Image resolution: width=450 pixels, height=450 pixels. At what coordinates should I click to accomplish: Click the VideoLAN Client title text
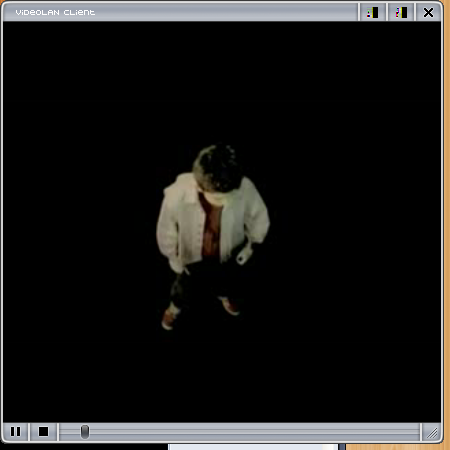click(x=55, y=13)
